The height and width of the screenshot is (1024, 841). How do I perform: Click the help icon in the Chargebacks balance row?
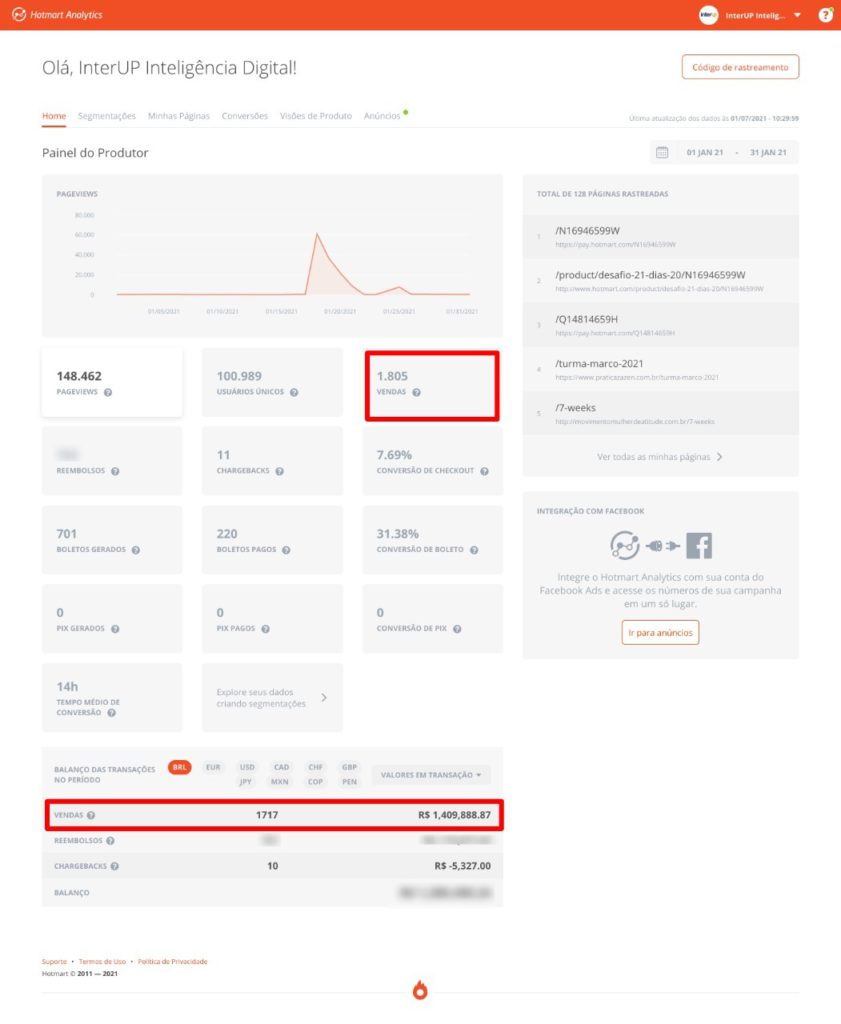(115, 867)
